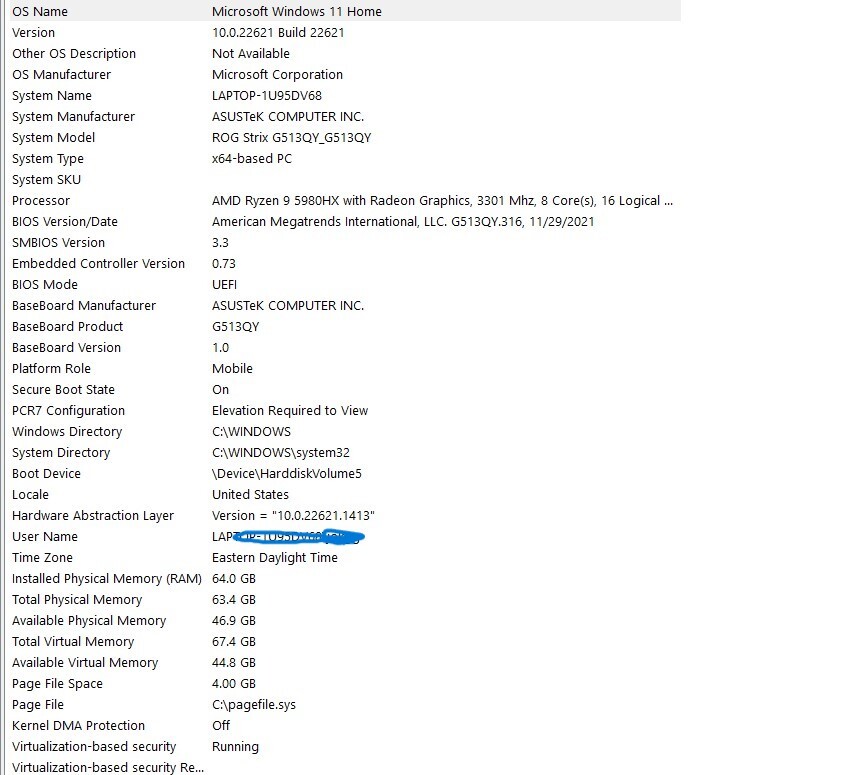
Task: Select the BIOS Mode row label
Action: click(x=44, y=285)
